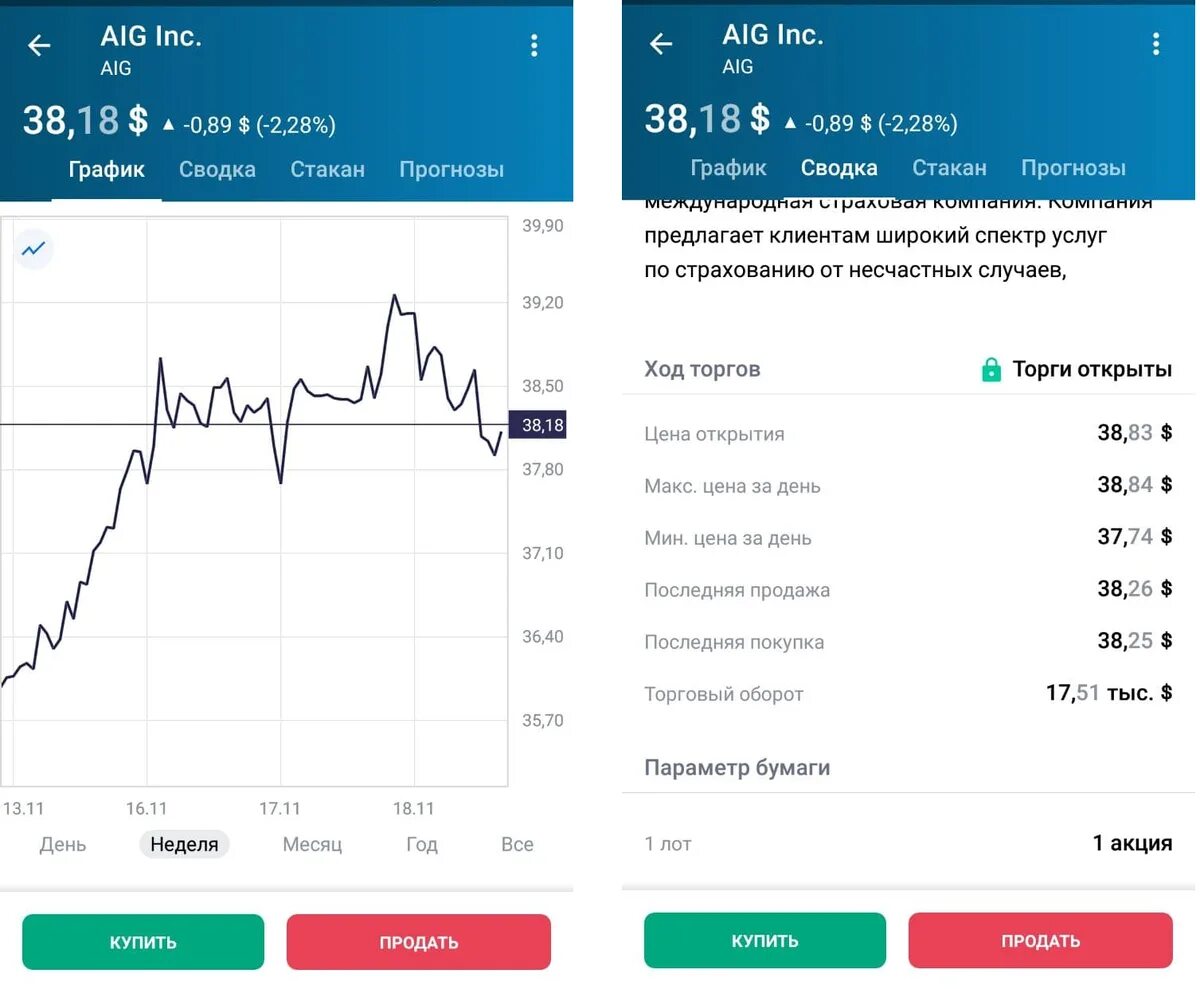The height and width of the screenshot is (989, 1200).
Task: Go back using right screen's arrow
Action: click(x=661, y=44)
